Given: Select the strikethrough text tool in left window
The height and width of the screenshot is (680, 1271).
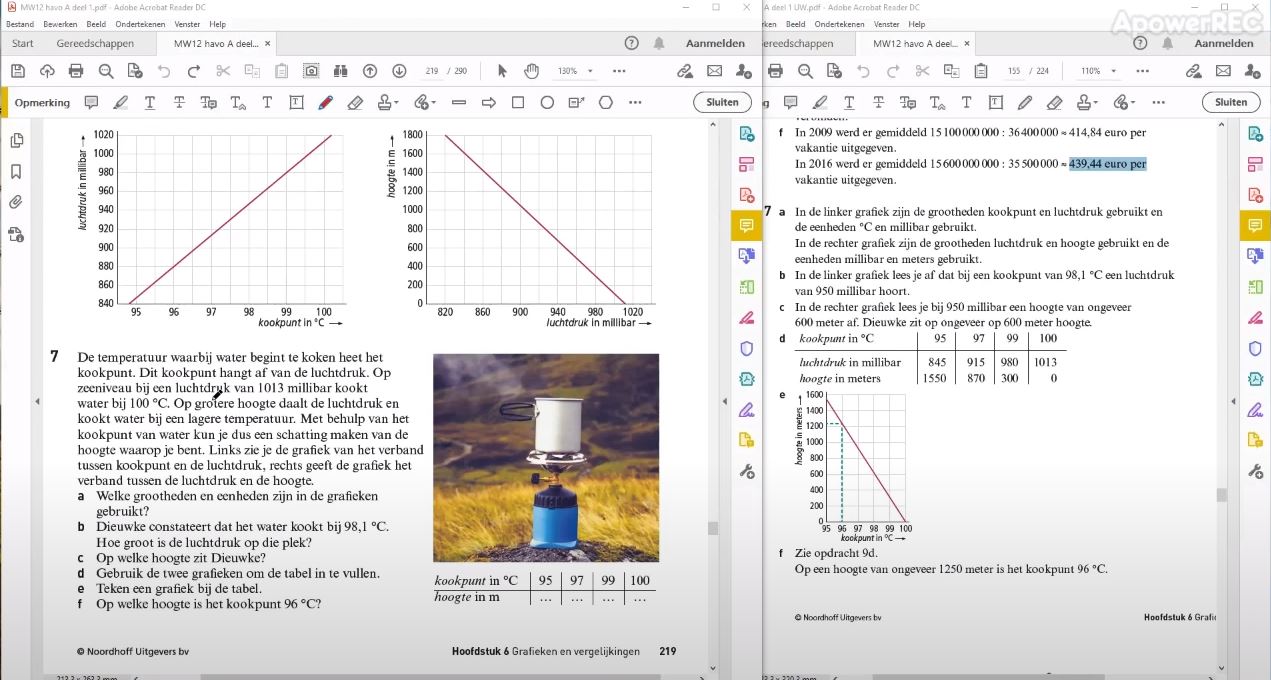Looking at the screenshot, I should point(179,102).
